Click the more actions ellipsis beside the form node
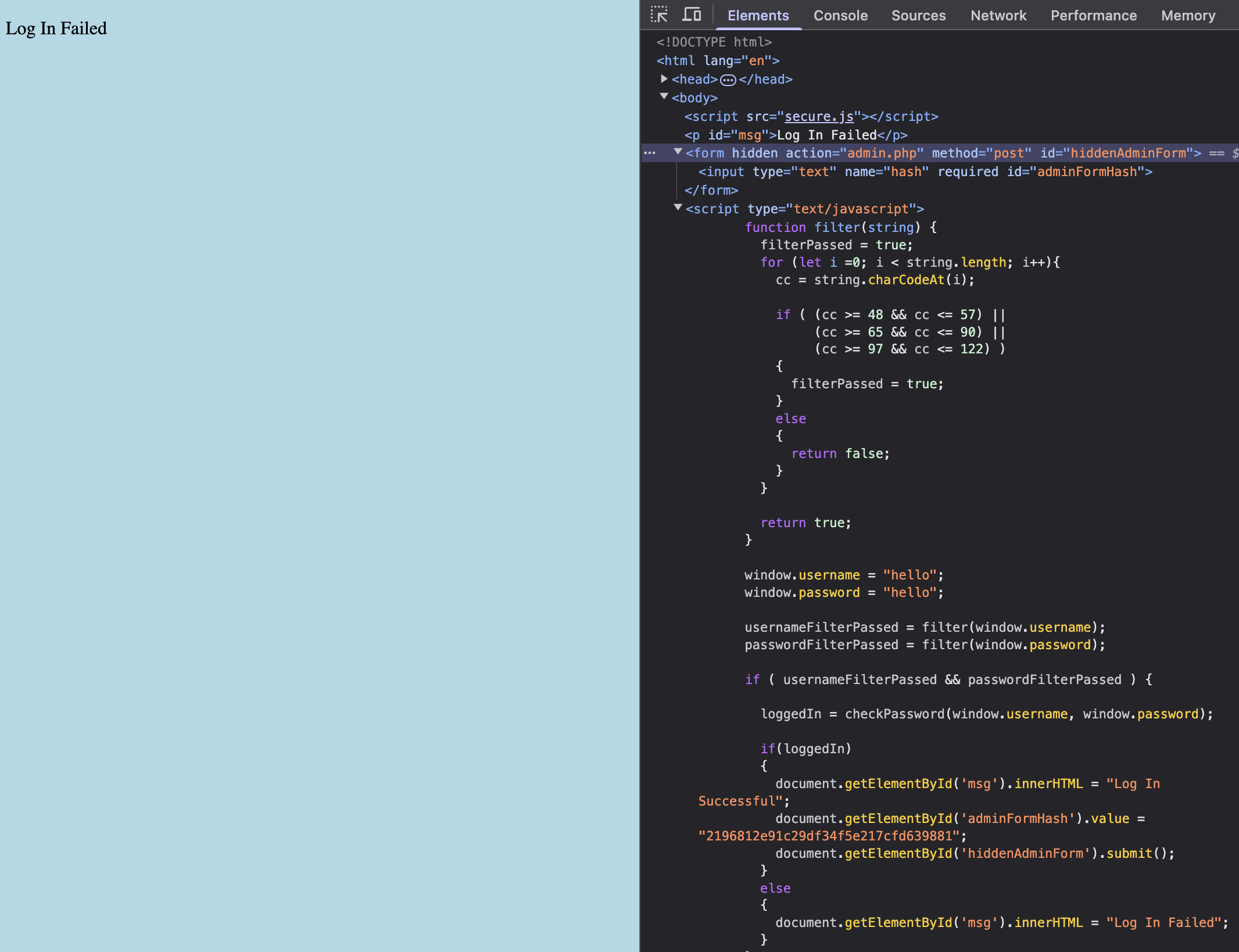This screenshot has height=952, width=1239. pos(650,153)
